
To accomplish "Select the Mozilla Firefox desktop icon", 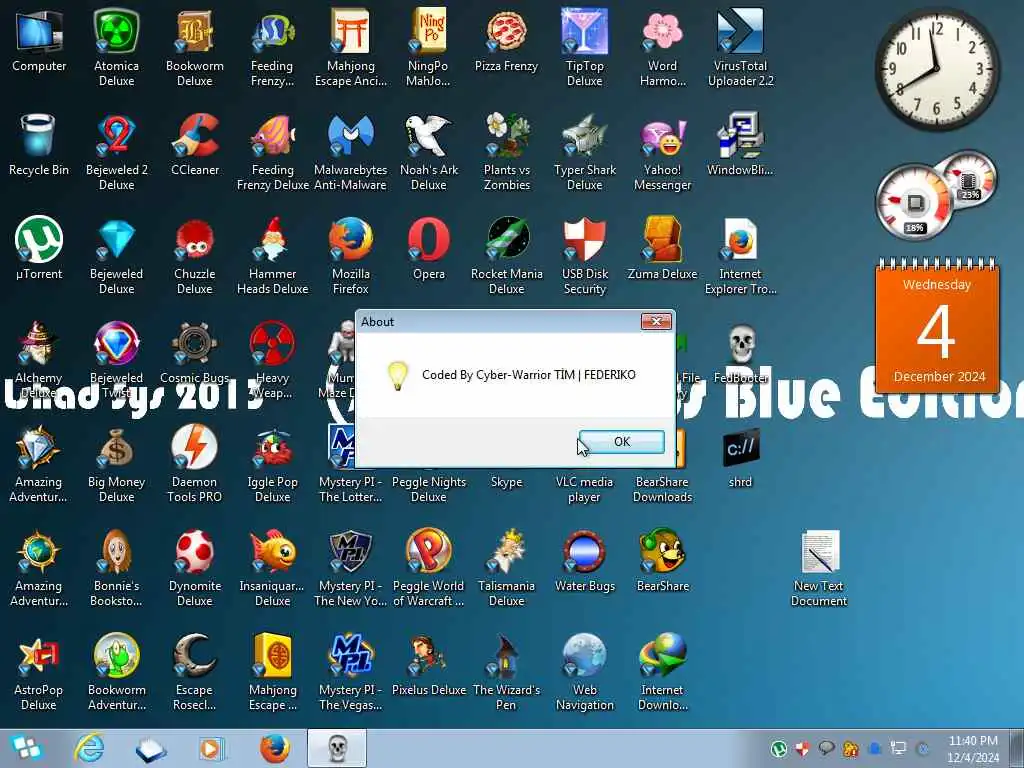I will pyautogui.click(x=351, y=256).
